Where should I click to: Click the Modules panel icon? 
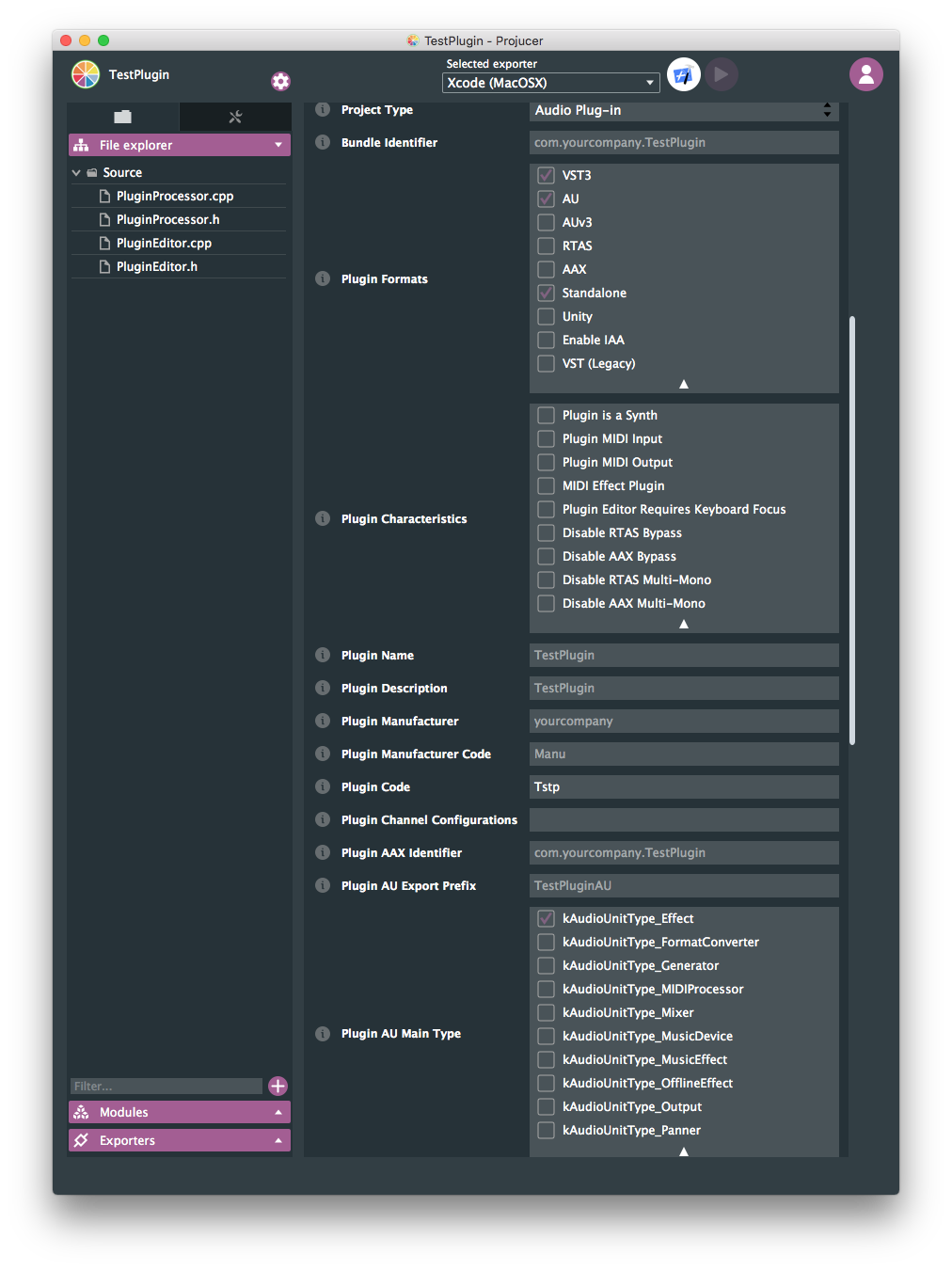pos(82,1112)
